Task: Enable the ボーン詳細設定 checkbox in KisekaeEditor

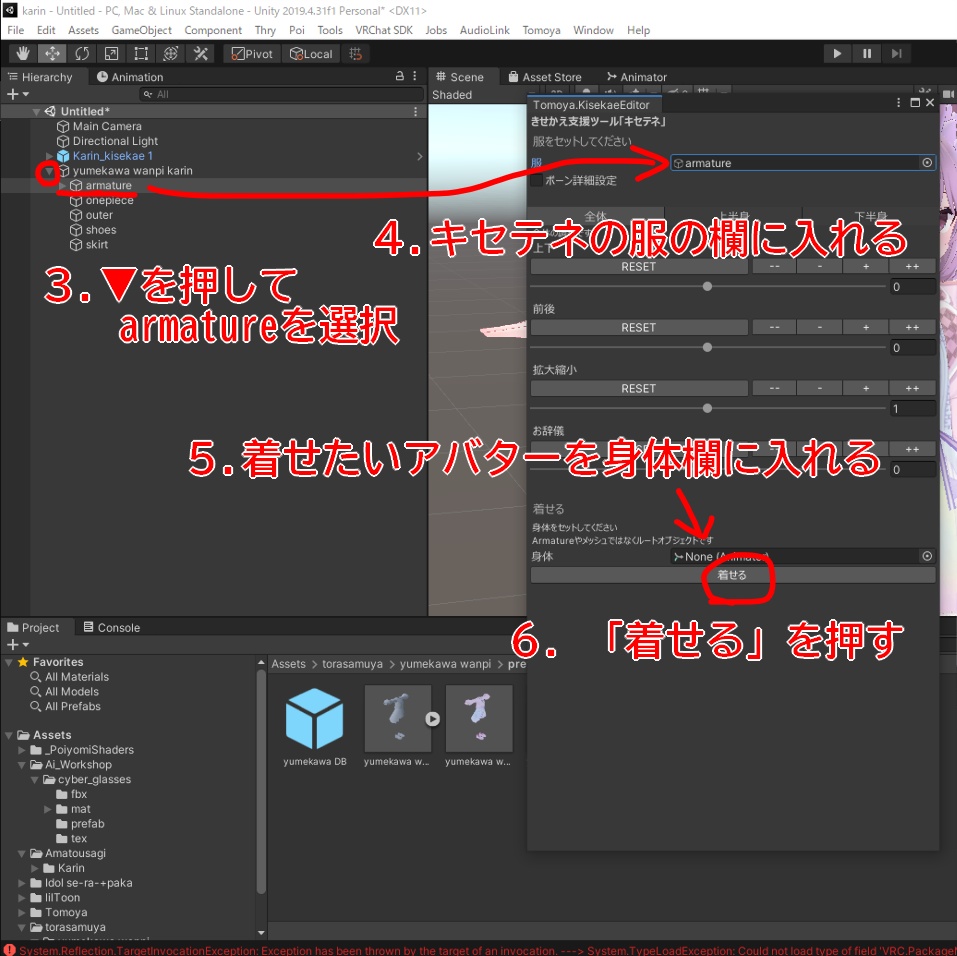Action: [538, 181]
